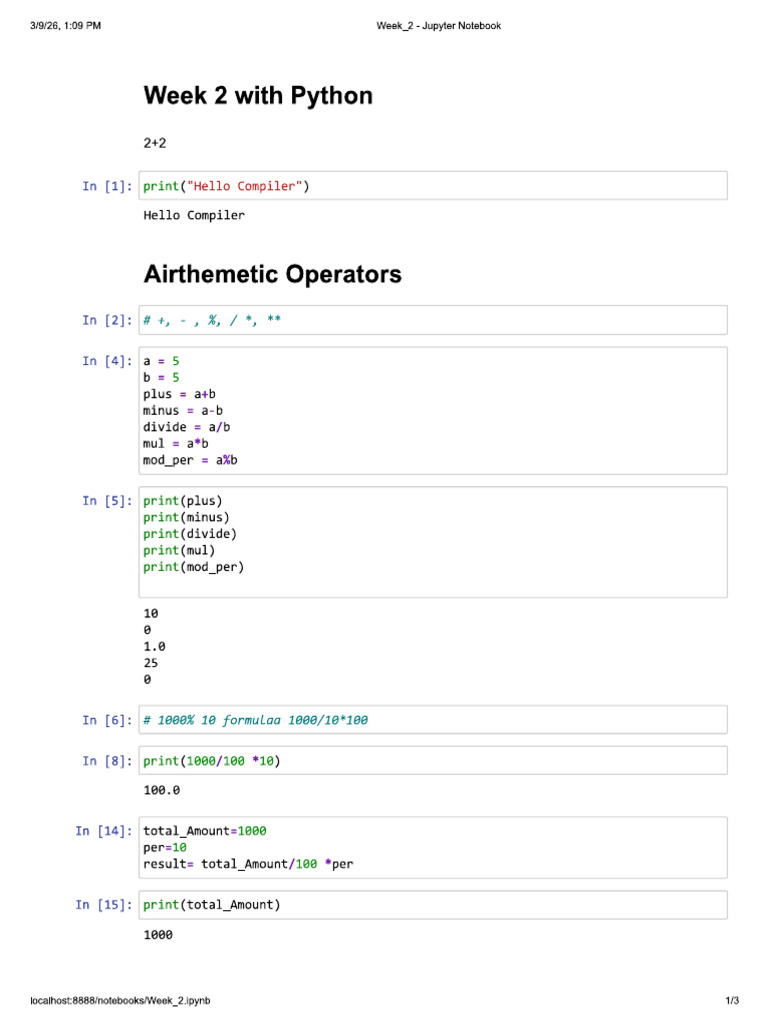This screenshot has height=1024, width=768.
Task: Click the 'Airthemetic Operators' heading
Action: (272, 274)
